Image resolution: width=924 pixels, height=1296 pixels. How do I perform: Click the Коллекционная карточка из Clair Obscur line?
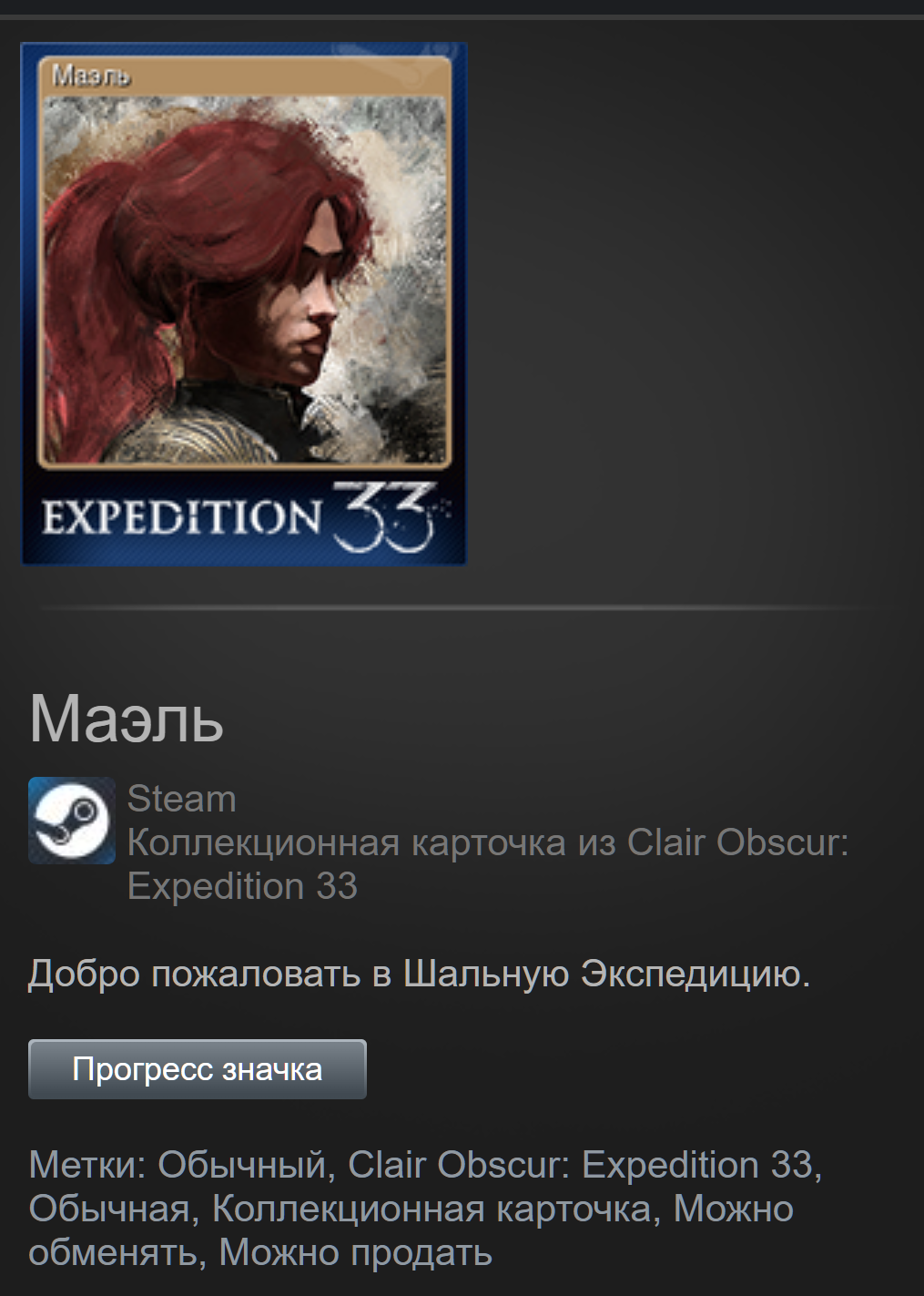[488, 842]
